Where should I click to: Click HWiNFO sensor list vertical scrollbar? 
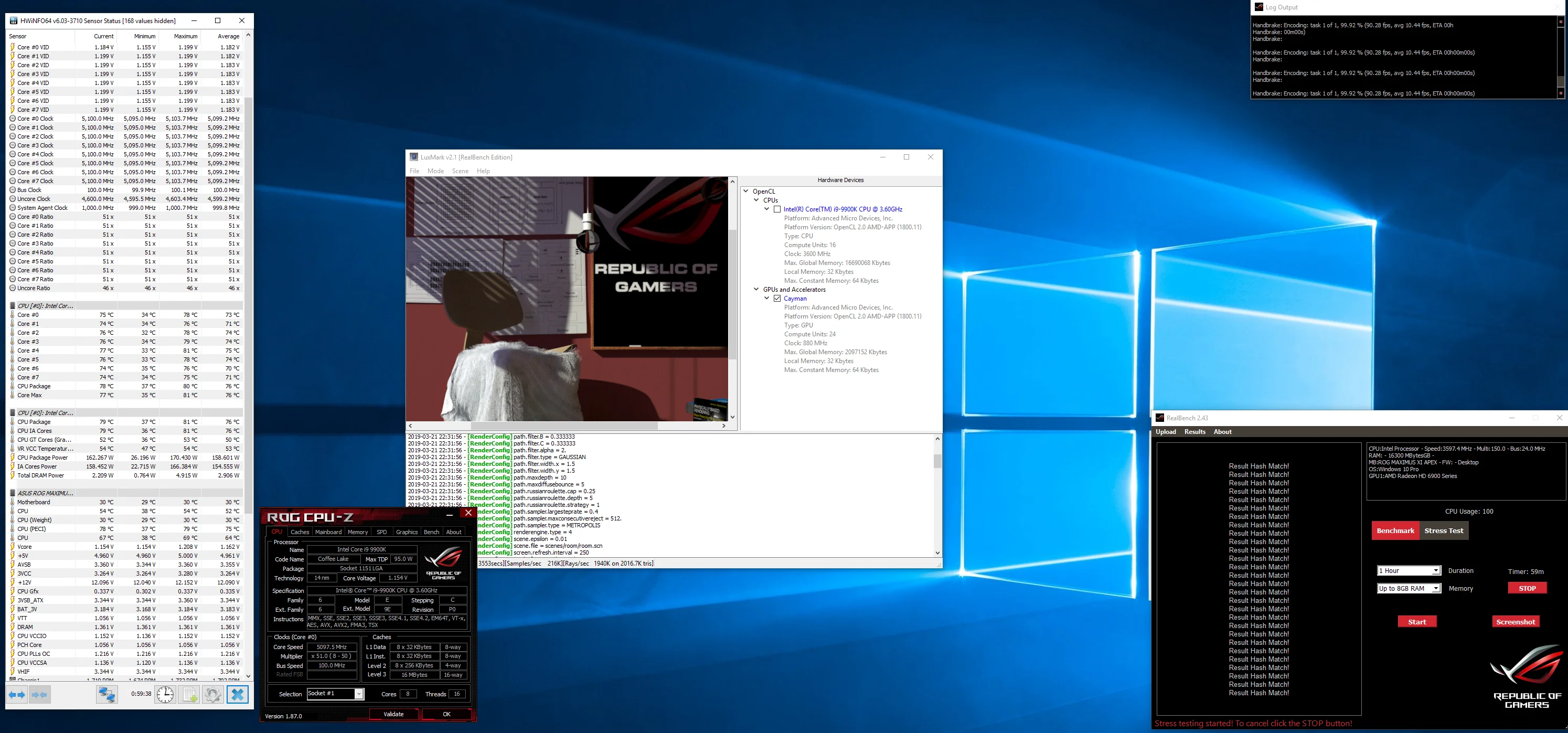(x=248, y=356)
